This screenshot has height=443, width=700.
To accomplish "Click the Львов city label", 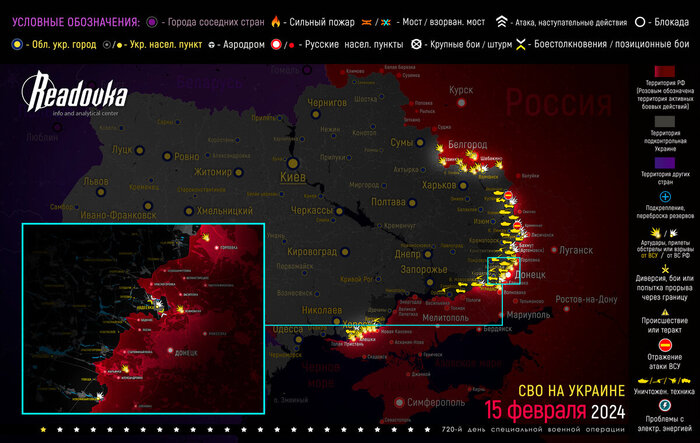I will coord(96,181).
